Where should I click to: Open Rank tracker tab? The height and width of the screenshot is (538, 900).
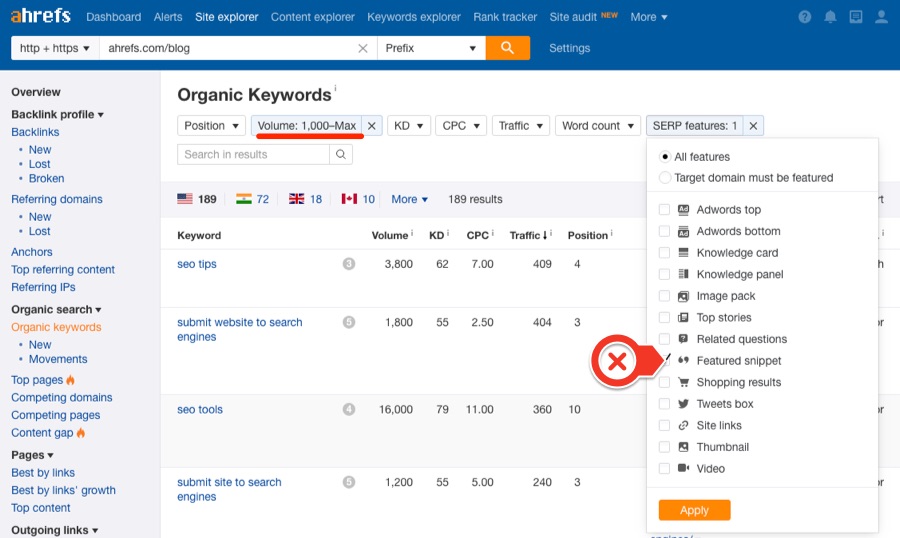(505, 17)
